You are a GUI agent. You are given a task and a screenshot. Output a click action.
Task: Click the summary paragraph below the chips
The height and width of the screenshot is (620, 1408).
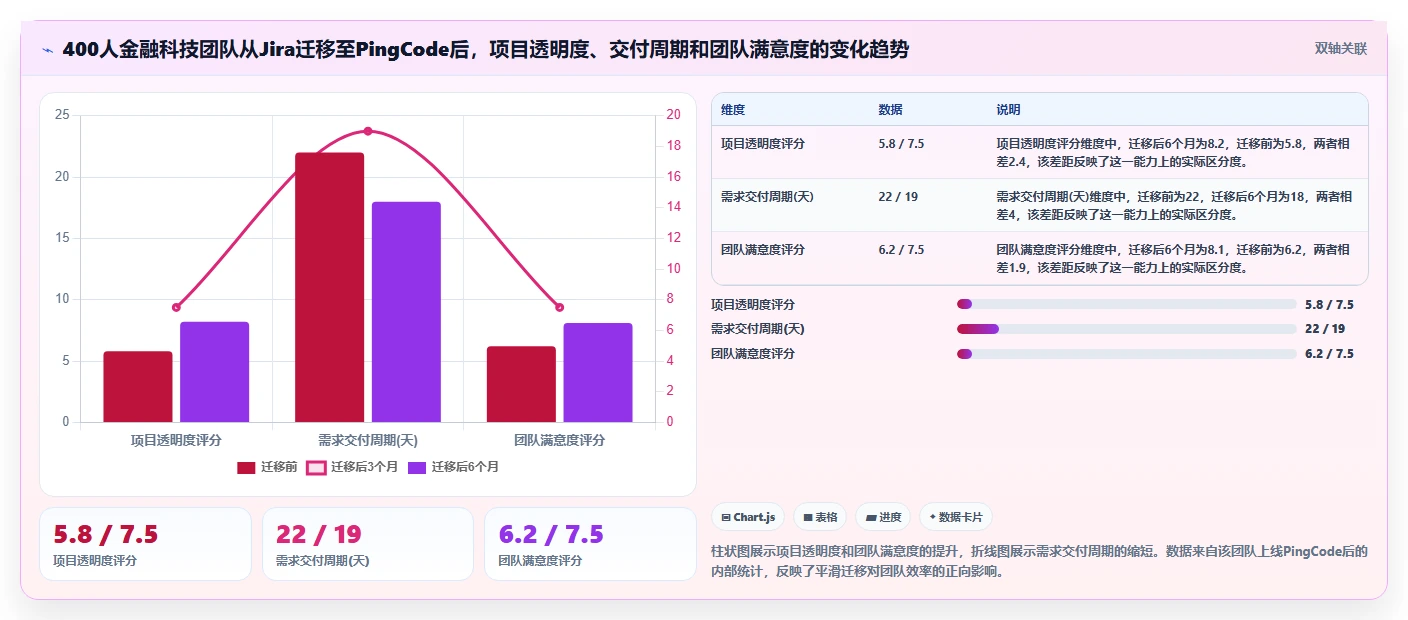1039,562
